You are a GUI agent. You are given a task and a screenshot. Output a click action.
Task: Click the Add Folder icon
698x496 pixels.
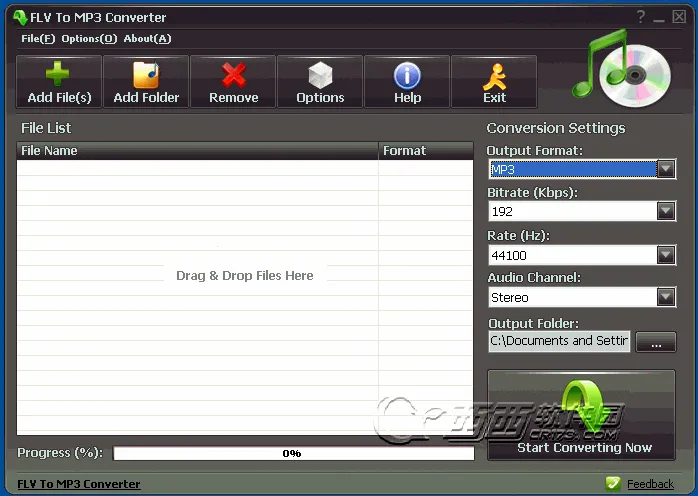click(146, 76)
